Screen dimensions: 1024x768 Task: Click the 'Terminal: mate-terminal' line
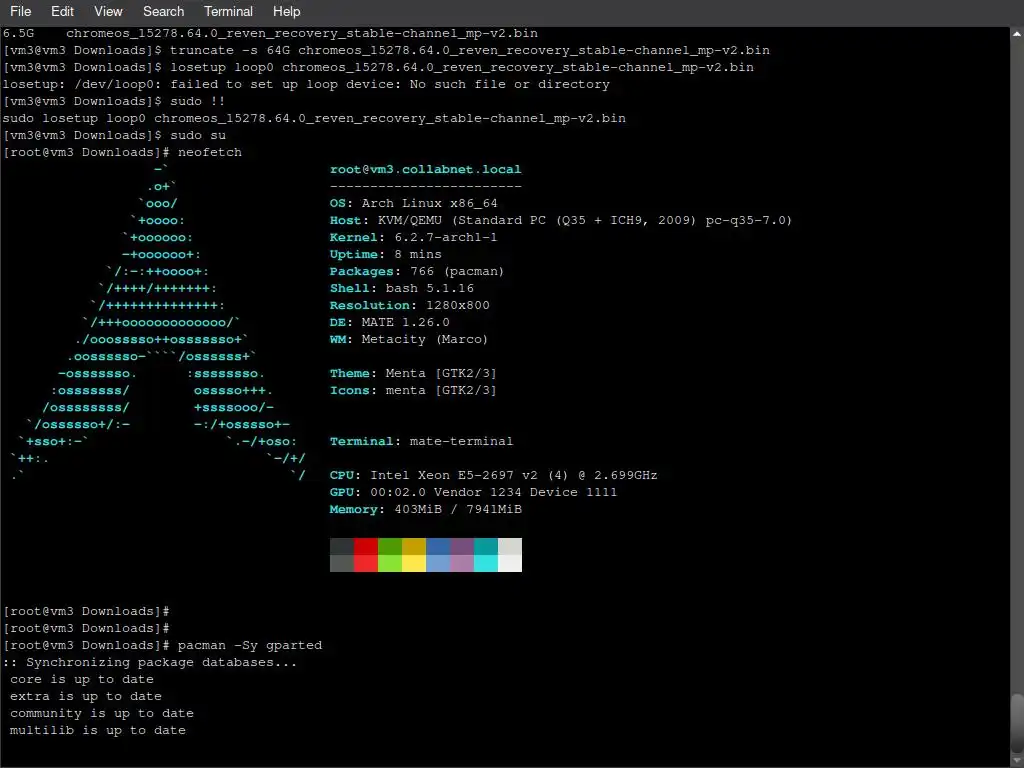click(x=421, y=441)
